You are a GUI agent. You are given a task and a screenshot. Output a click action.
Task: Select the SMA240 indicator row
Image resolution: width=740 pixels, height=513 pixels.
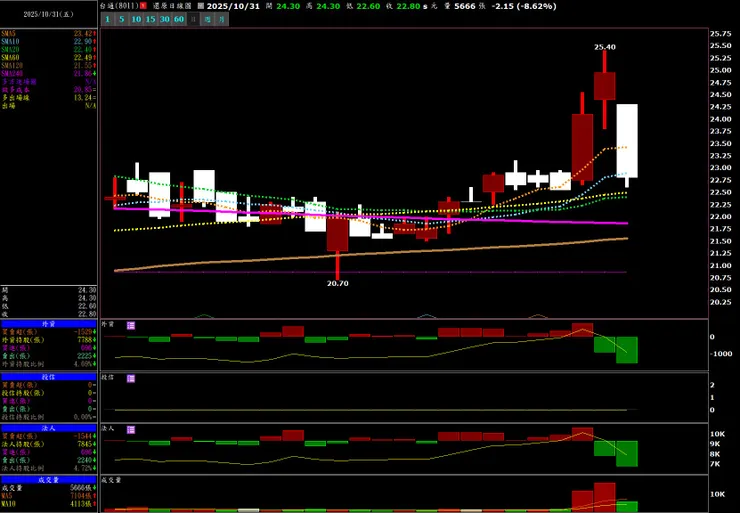pyautogui.click(x=49, y=74)
